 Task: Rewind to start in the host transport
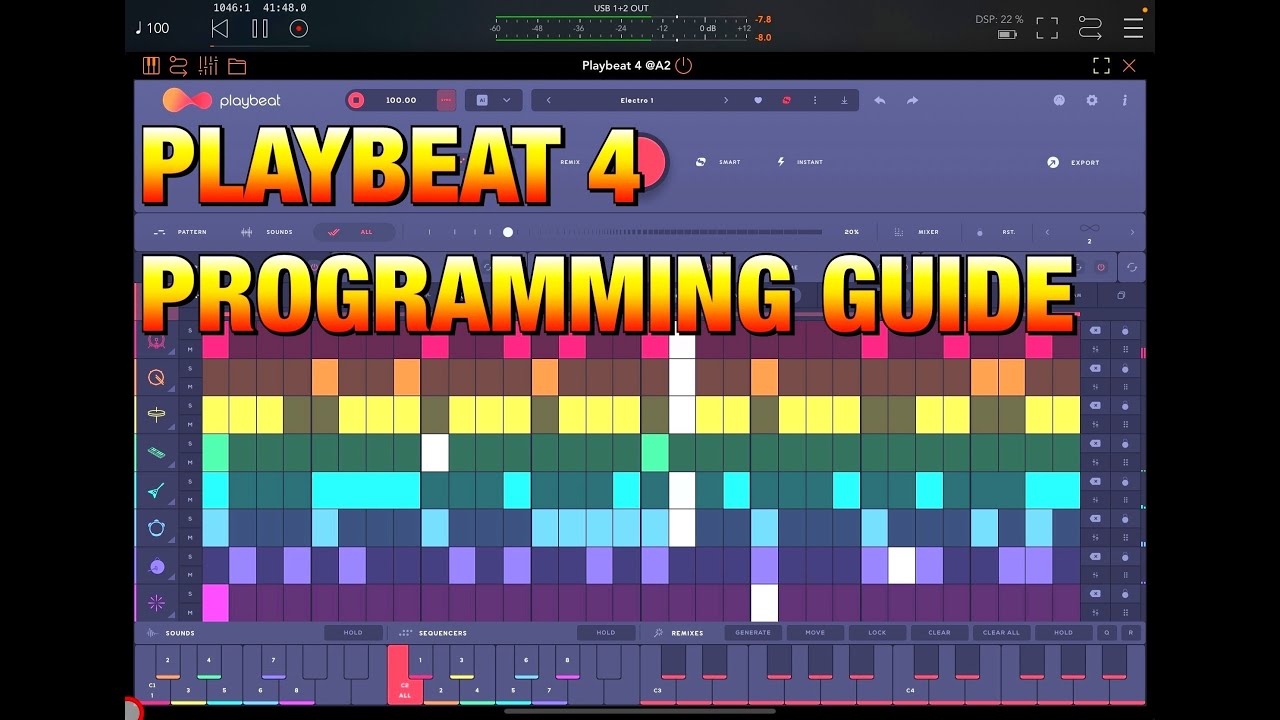pos(220,29)
